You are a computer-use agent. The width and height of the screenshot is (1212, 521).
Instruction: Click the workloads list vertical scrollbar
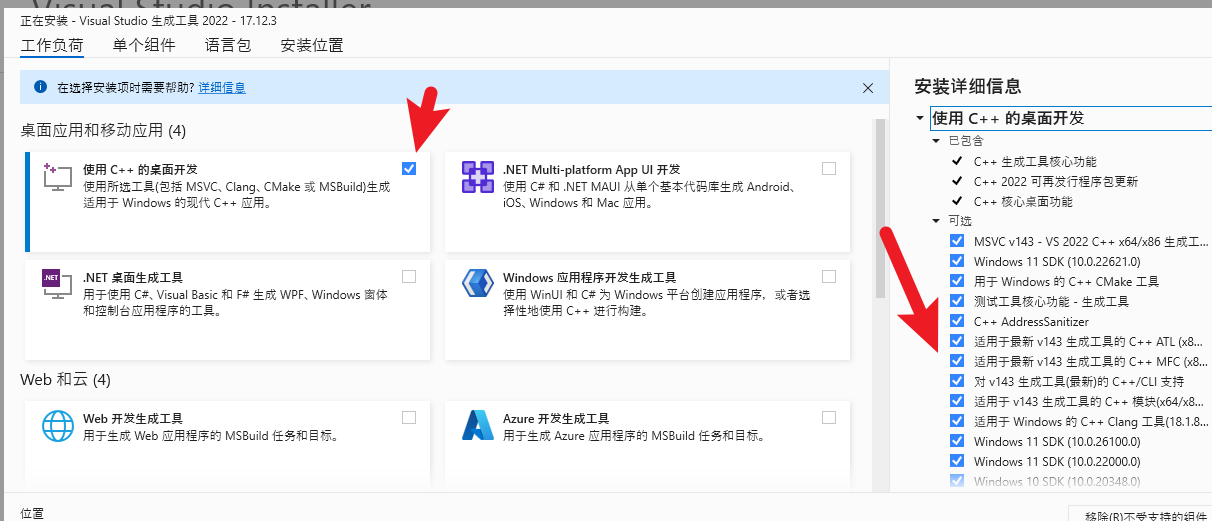[881, 208]
